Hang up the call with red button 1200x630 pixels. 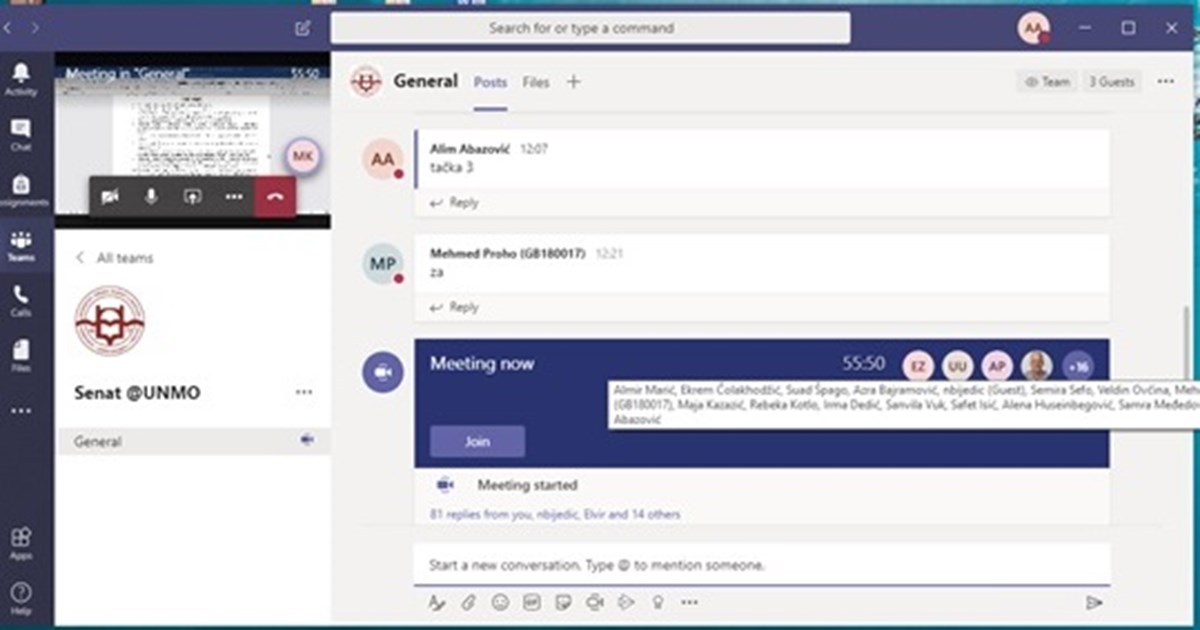click(x=275, y=197)
